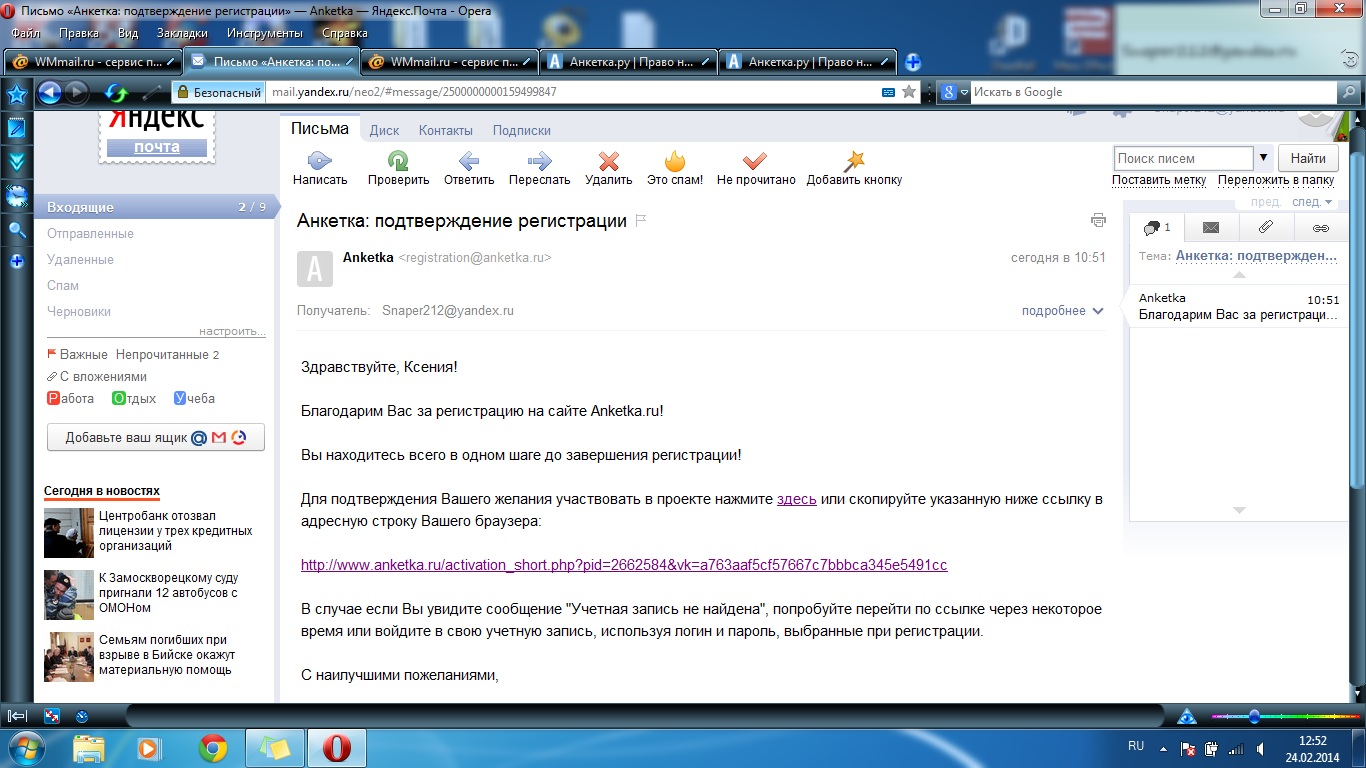Open the Opera downloads panel in sidebar
This screenshot has height=768, width=1366.
click(x=17, y=162)
